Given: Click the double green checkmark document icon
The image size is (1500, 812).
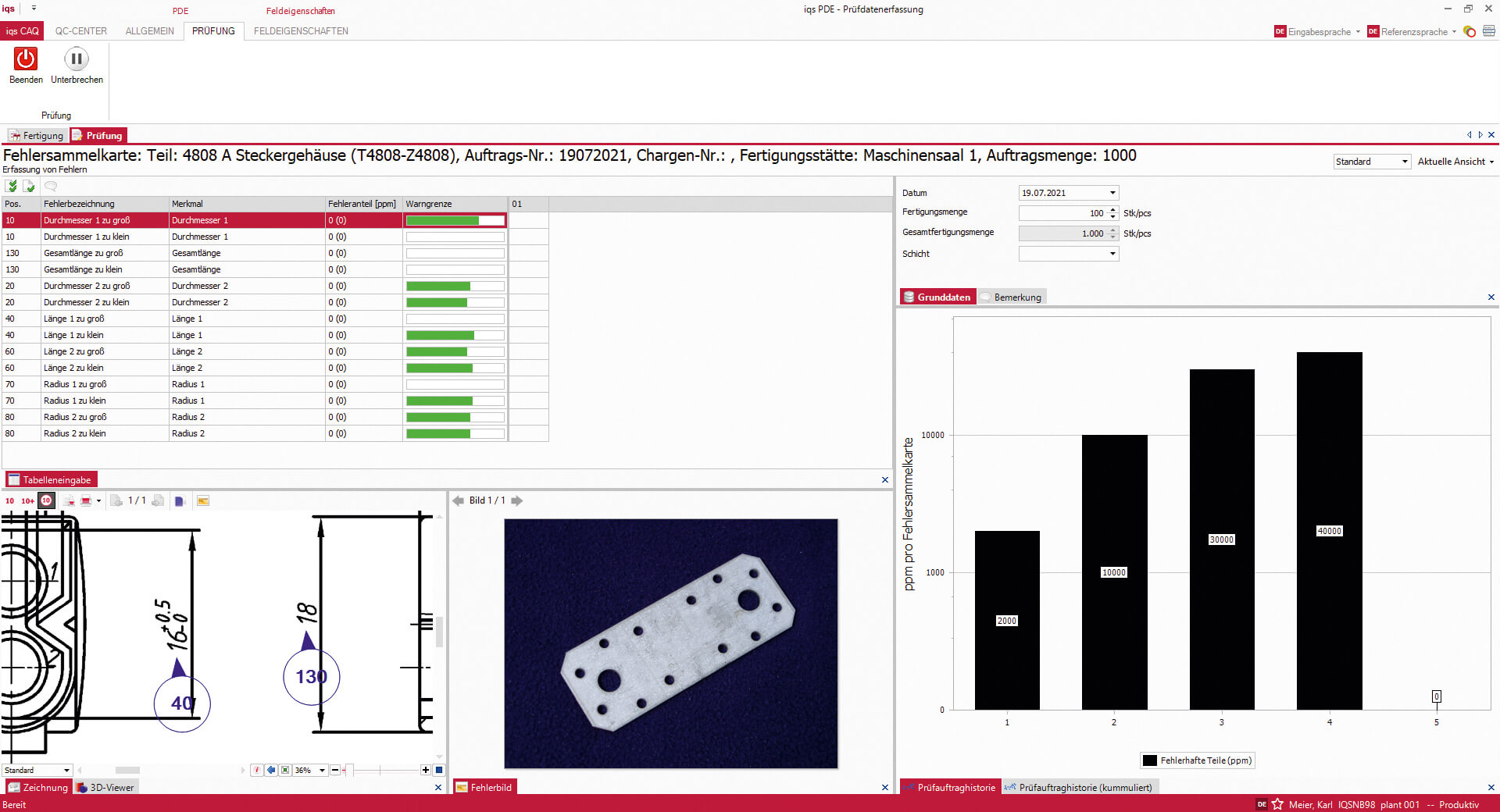Looking at the screenshot, I should (12, 187).
